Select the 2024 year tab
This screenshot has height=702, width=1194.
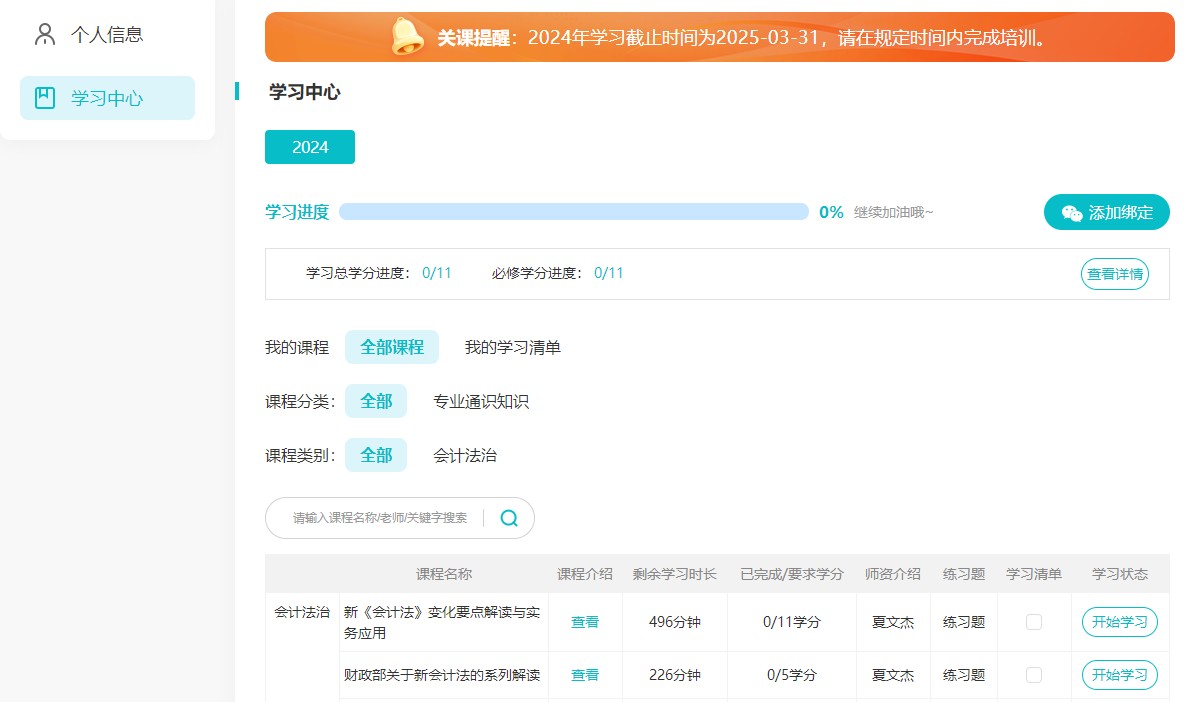coord(309,146)
